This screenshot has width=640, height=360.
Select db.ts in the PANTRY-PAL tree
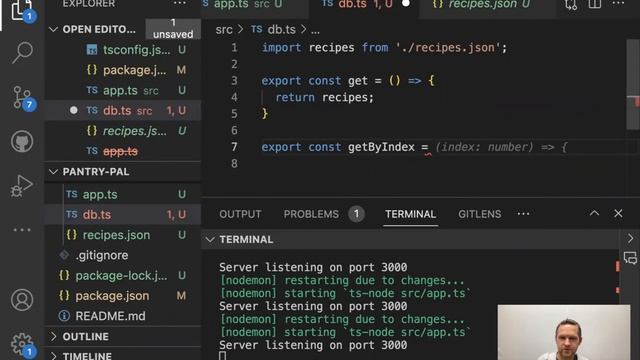tap(122, 215)
